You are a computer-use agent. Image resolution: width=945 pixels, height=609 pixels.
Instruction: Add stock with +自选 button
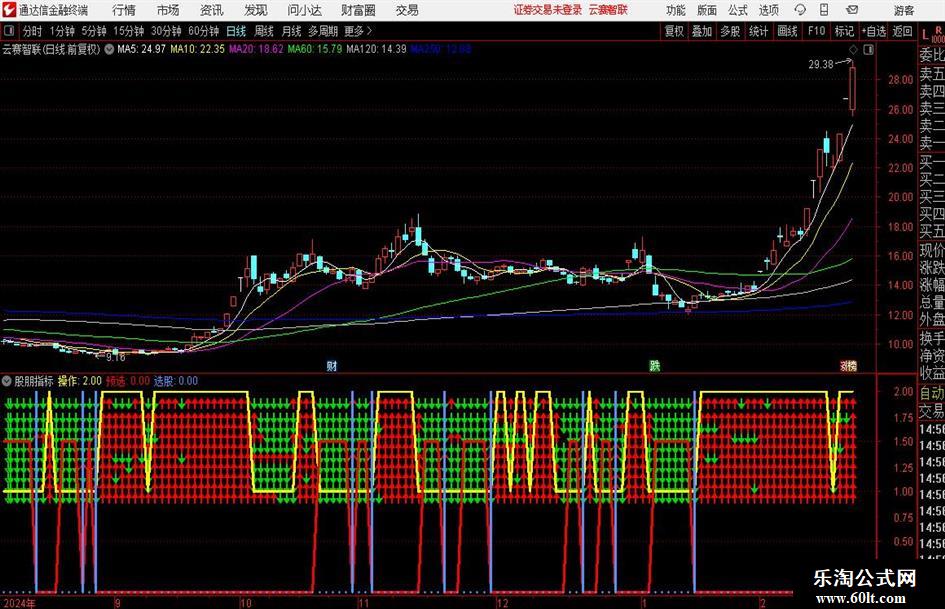pyautogui.click(x=874, y=31)
